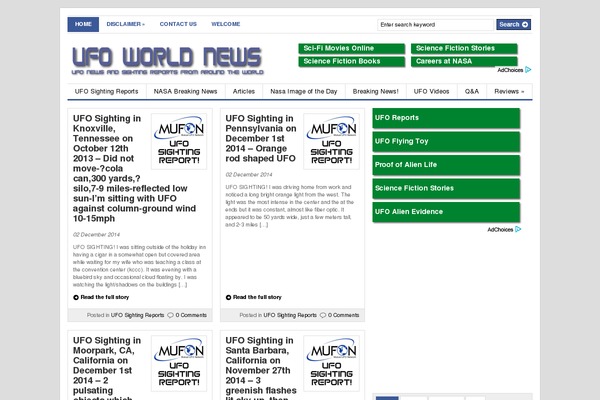
Task: Expand the Disclaimer menu dropdown
Action: (125, 23)
